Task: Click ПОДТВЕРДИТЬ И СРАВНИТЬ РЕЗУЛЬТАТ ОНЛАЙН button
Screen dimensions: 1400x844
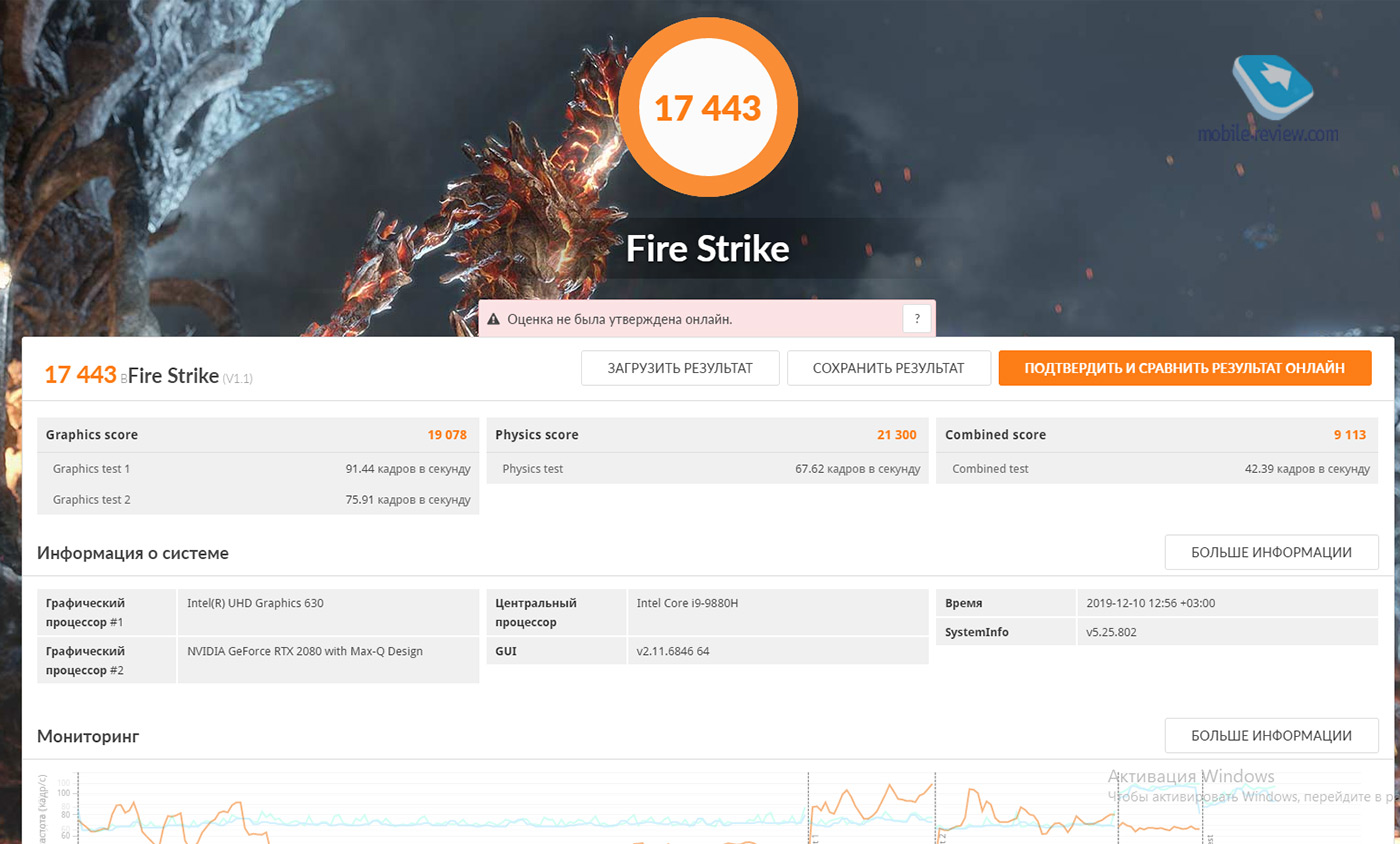Action: pyautogui.click(x=1185, y=368)
